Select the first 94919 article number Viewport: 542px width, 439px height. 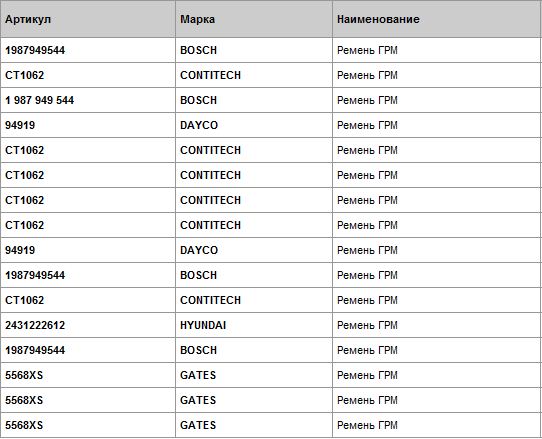tap(20, 125)
